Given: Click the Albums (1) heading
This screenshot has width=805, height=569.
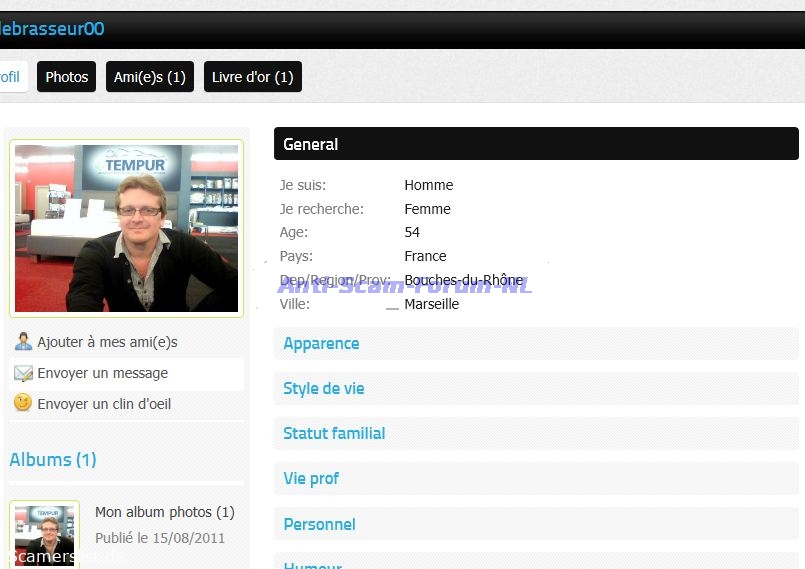Looking at the screenshot, I should (53, 460).
